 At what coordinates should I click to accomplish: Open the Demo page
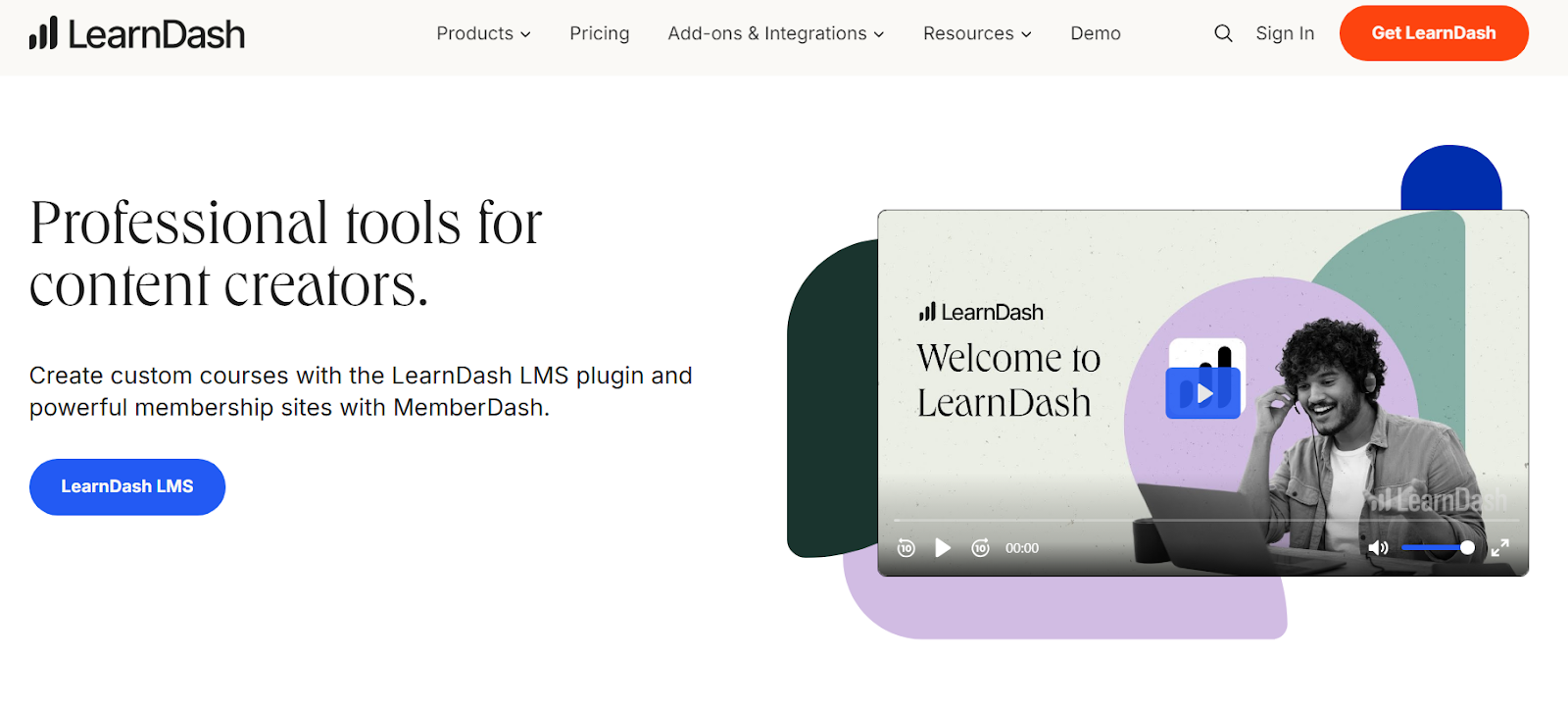pyautogui.click(x=1096, y=33)
